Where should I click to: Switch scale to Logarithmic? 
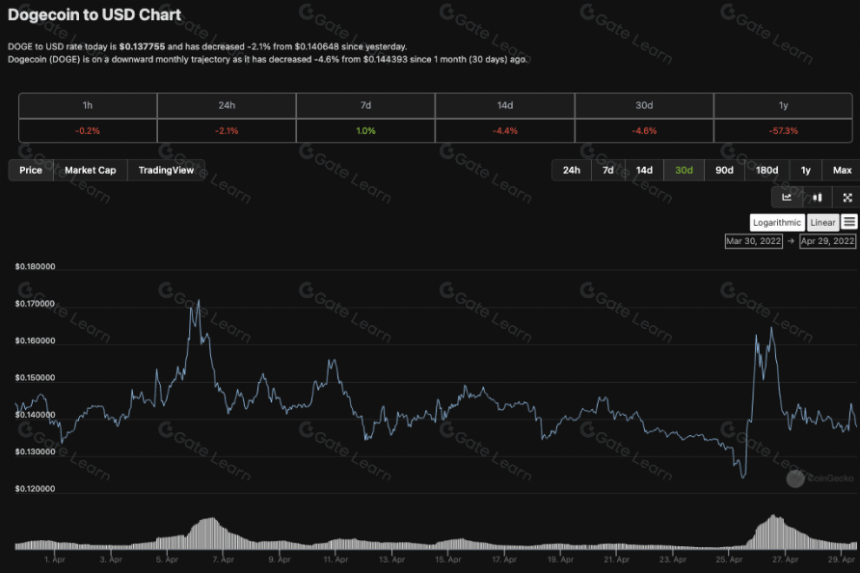pyautogui.click(x=777, y=222)
